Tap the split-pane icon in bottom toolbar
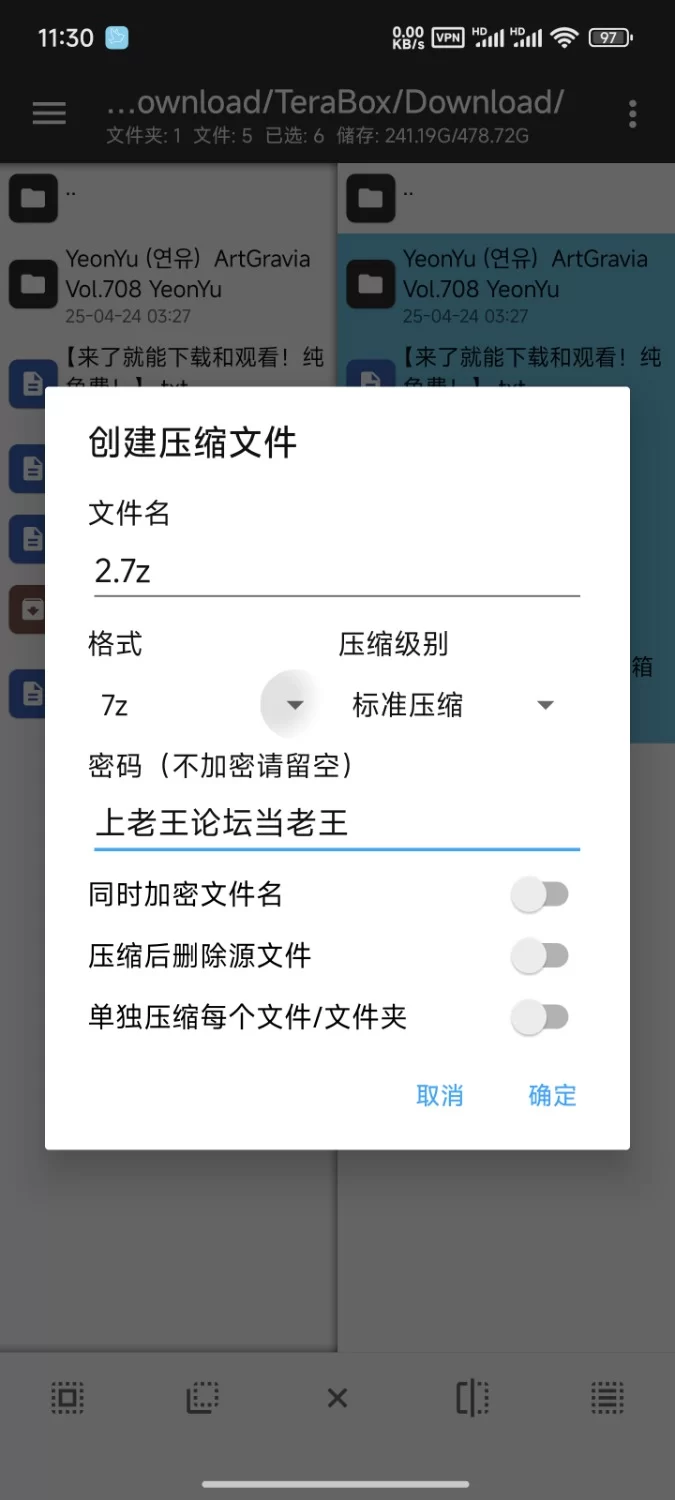675x1500 pixels. coord(472,1397)
